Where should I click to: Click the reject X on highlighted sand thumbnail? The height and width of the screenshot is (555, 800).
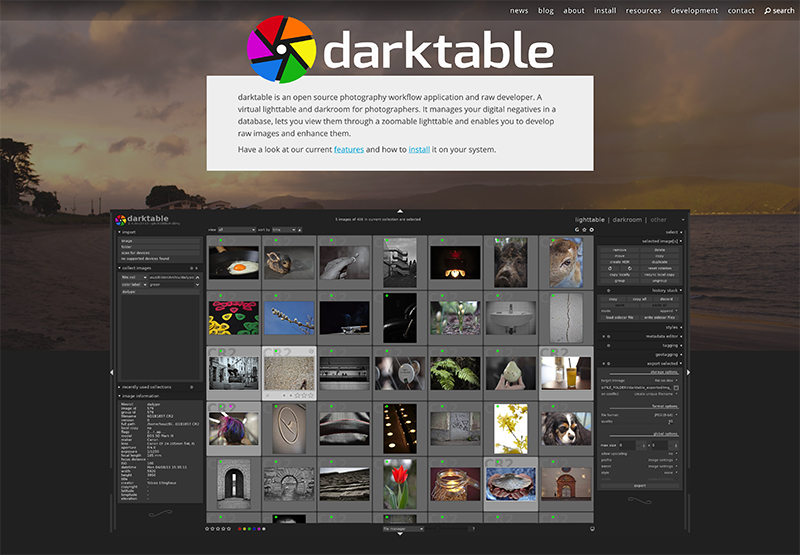(267, 395)
